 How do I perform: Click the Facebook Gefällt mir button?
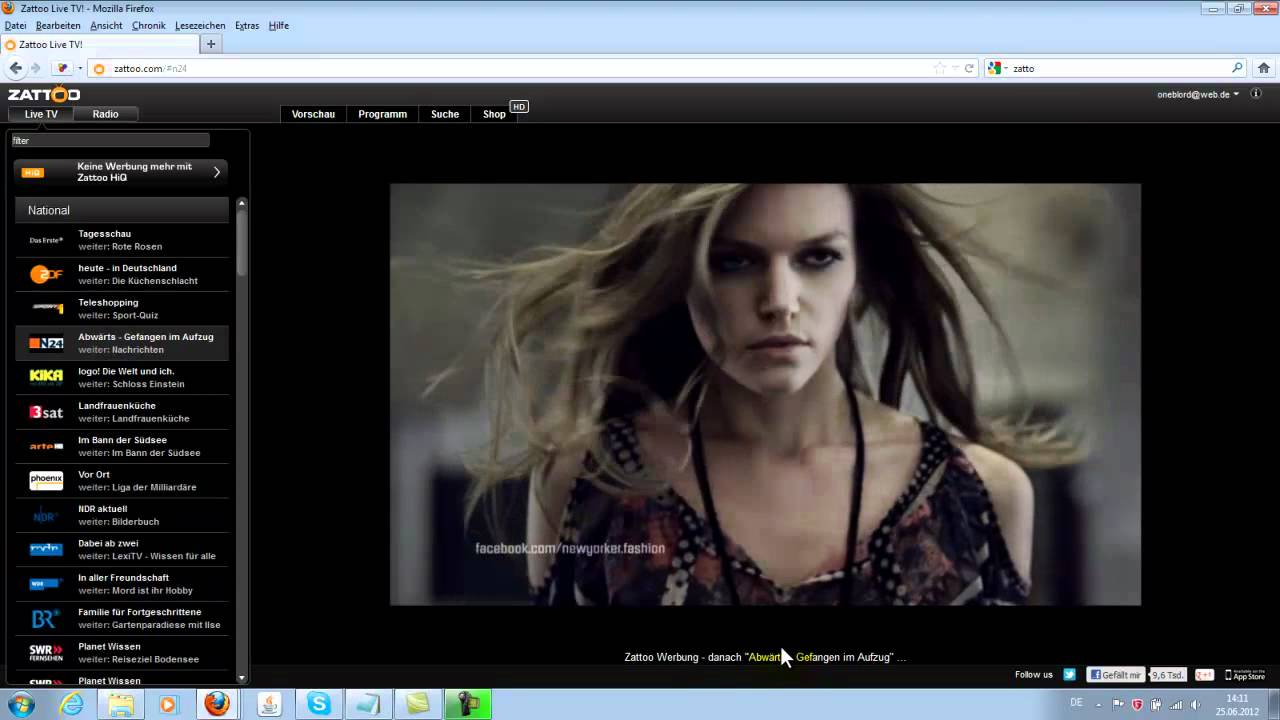click(1115, 675)
